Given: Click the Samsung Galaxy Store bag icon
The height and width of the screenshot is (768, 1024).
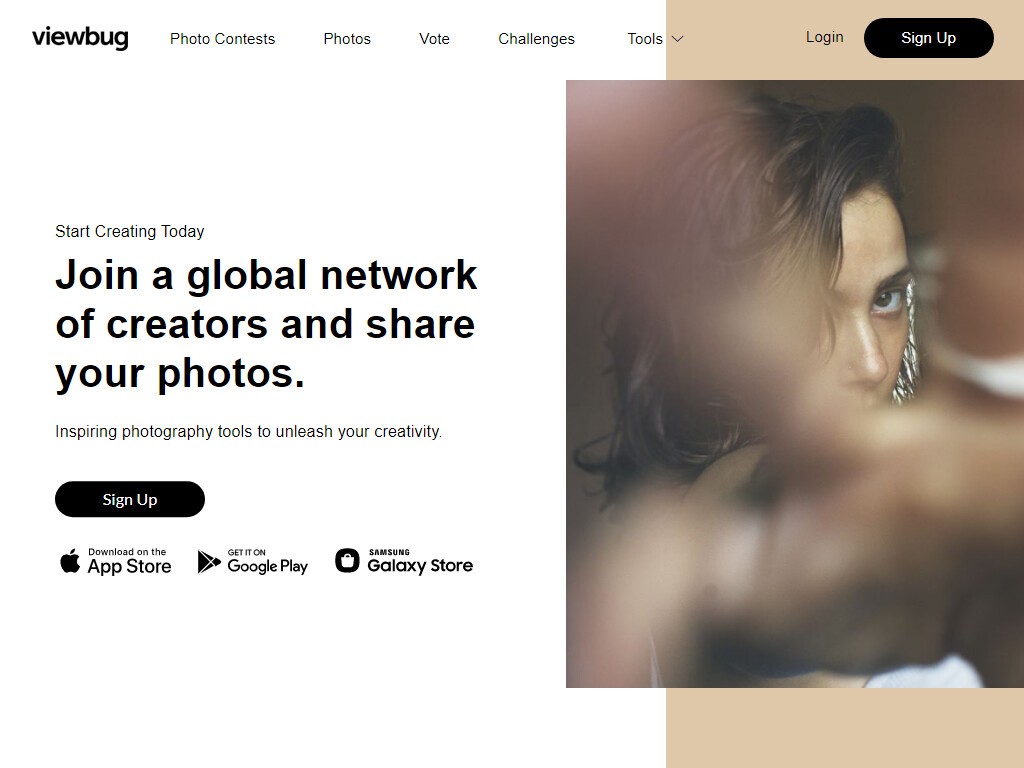Looking at the screenshot, I should pyautogui.click(x=347, y=560).
